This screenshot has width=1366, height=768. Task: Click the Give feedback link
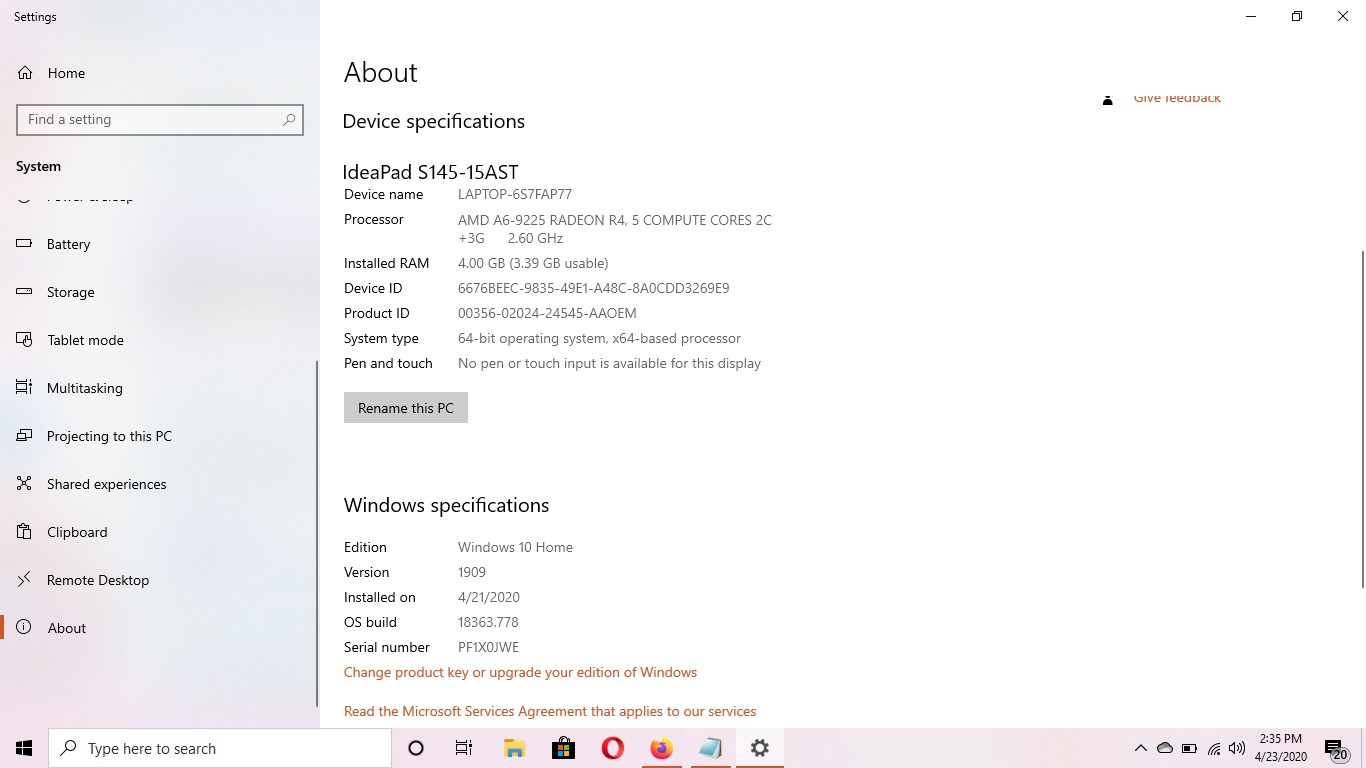pyautogui.click(x=1177, y=98)
